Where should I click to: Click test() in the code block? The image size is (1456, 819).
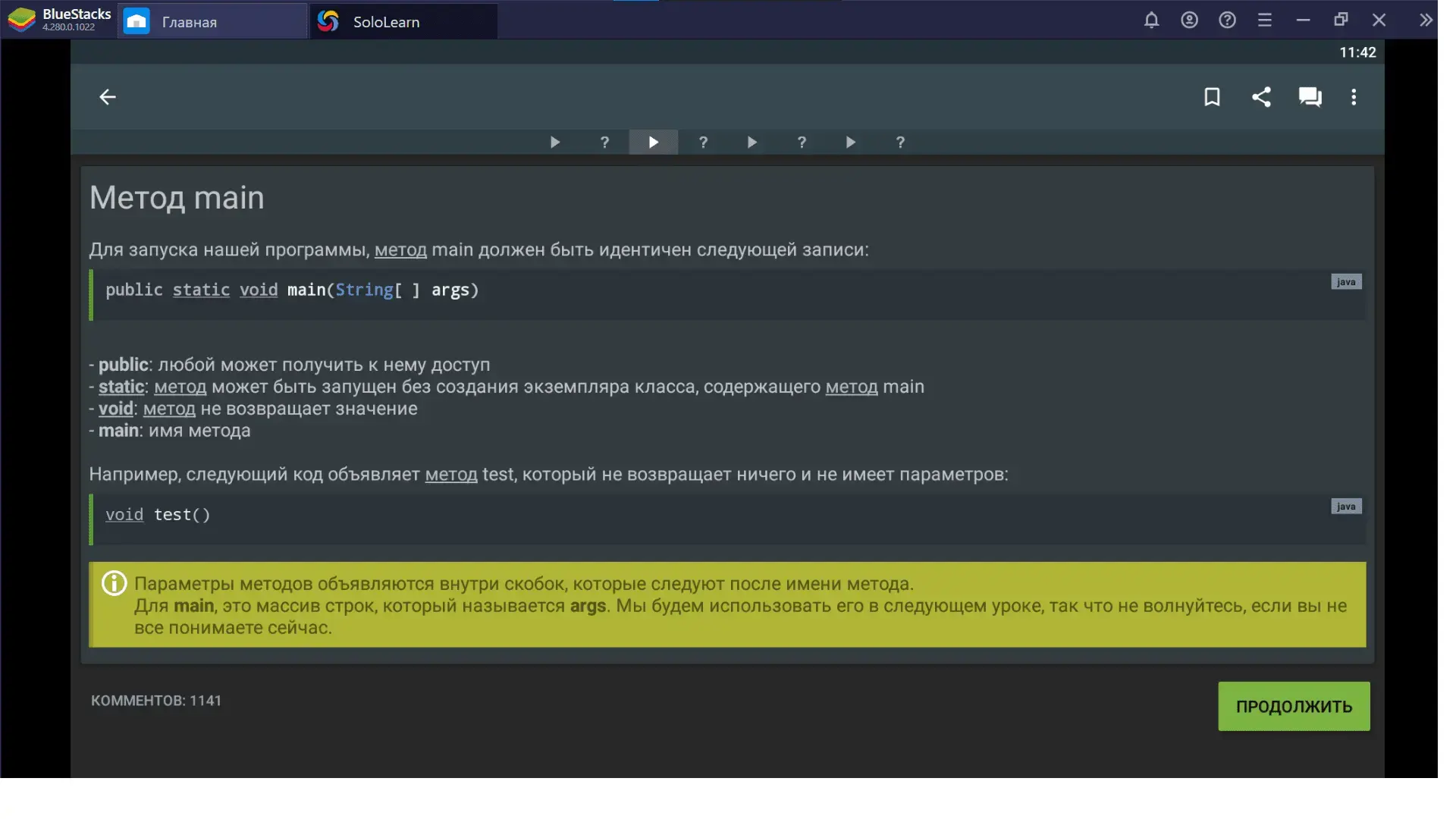(x=182, y=515)
